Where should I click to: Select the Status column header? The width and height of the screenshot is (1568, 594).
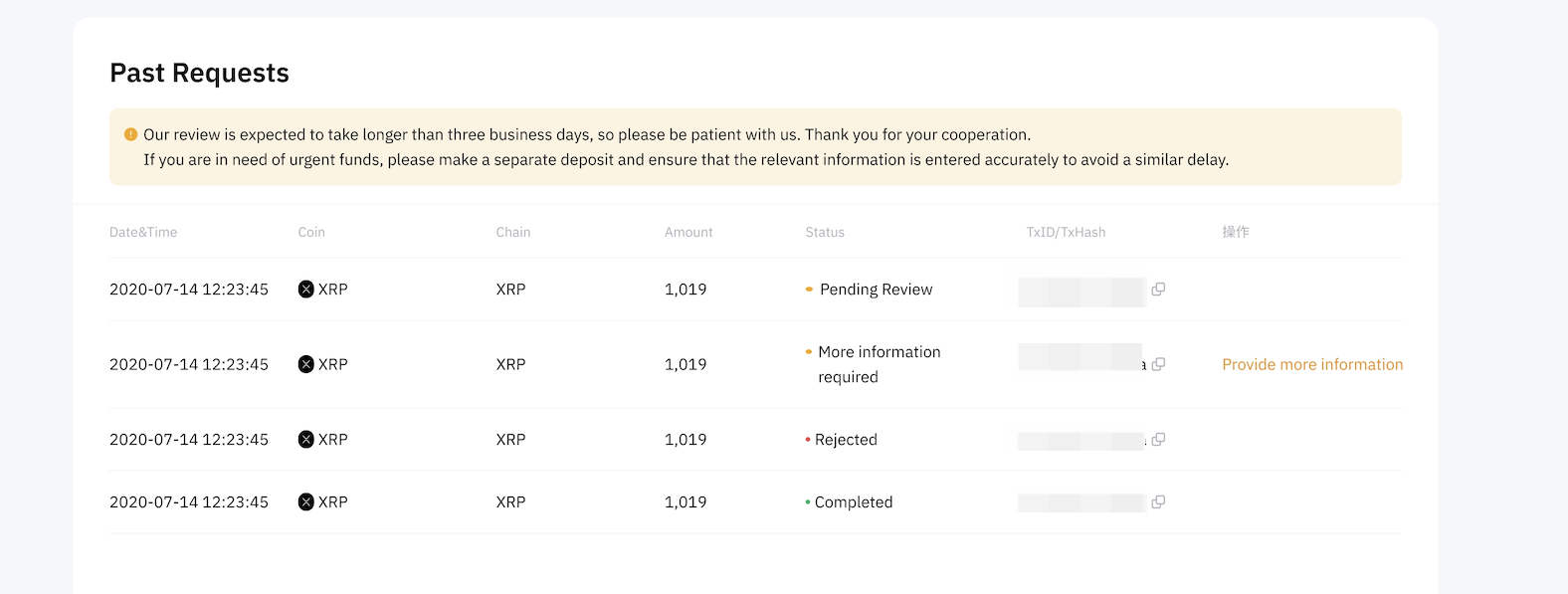click(x=825, y=232)
